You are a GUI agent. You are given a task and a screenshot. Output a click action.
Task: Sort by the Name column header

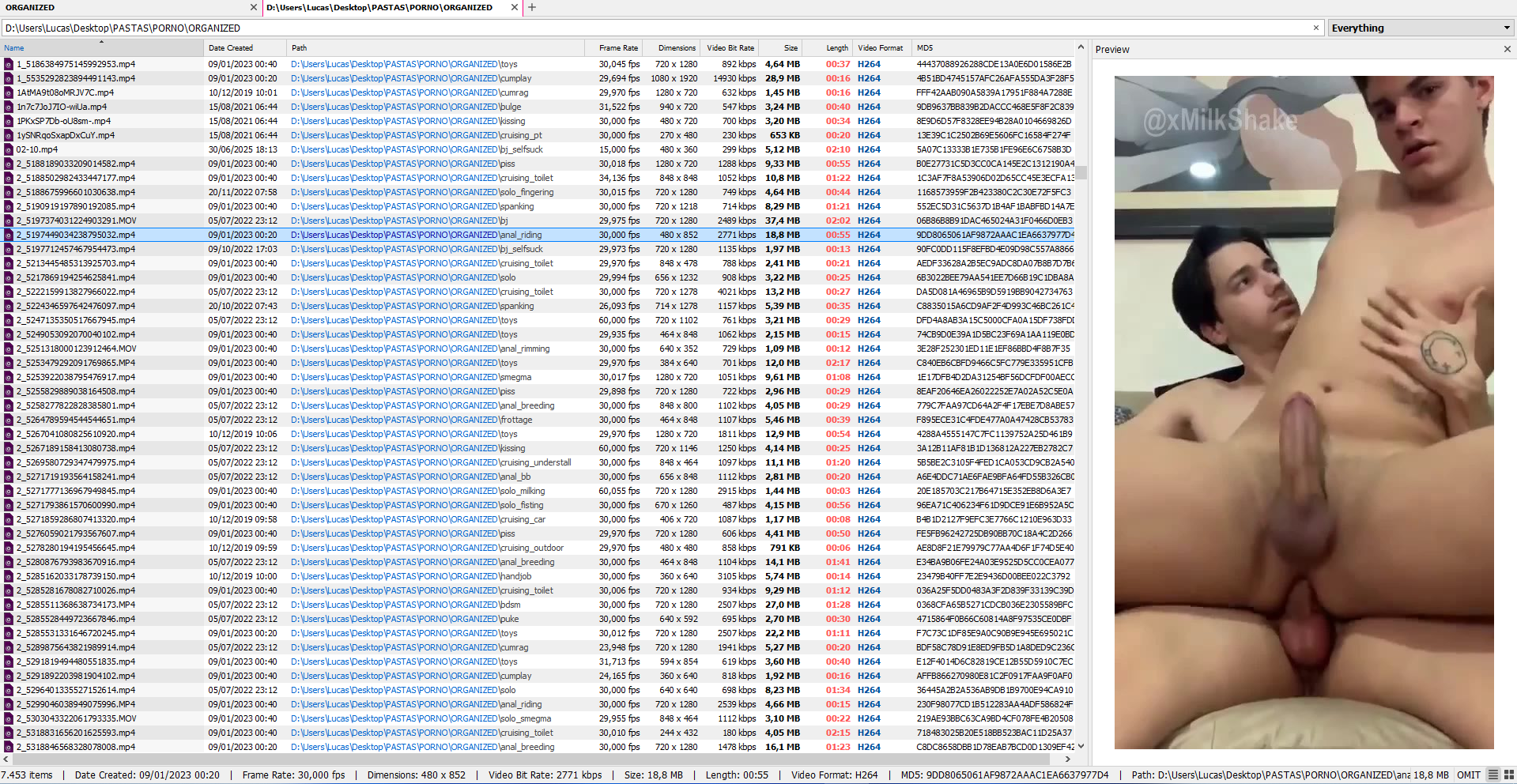[13, 47]
